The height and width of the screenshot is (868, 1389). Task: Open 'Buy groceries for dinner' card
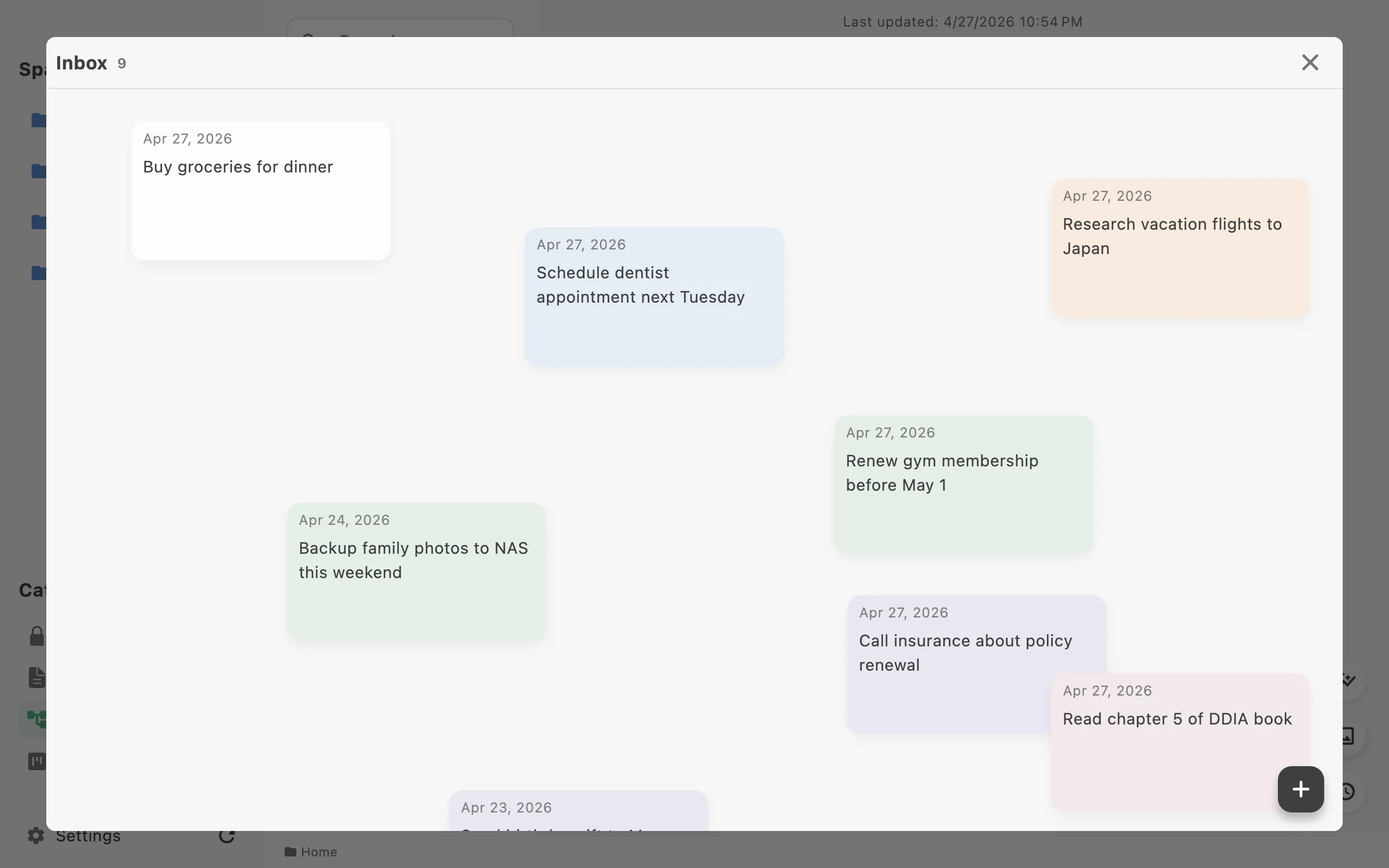(260, 191)
